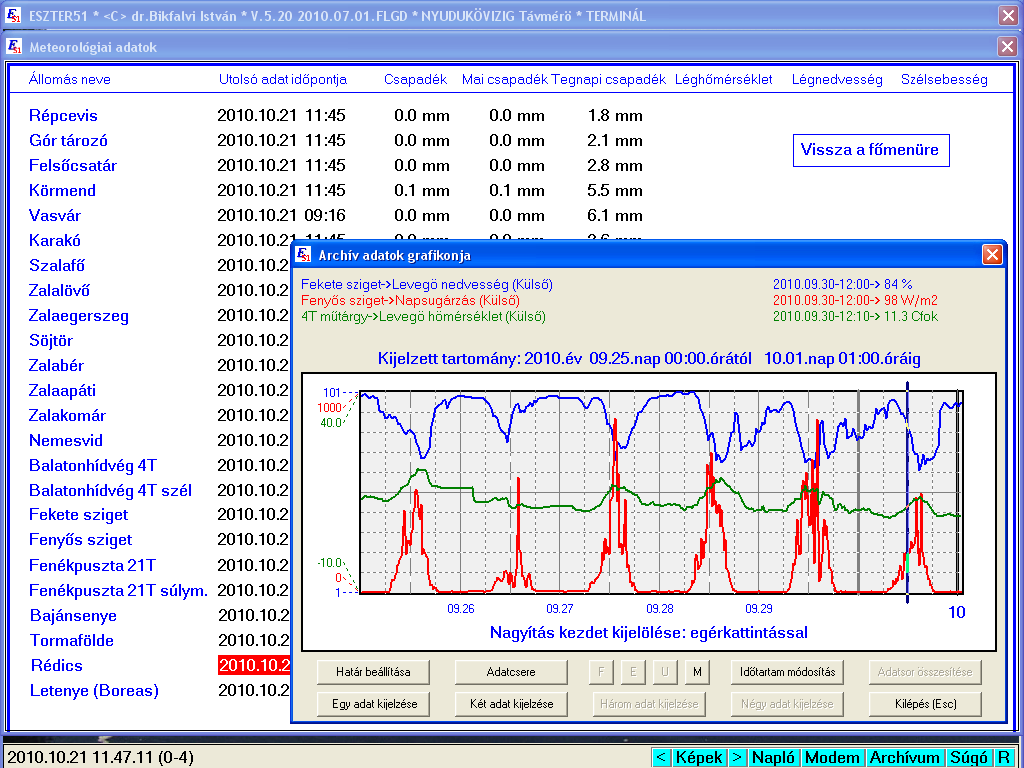This screenshot has height=768, width=1024.
Task: Select the Fenékpuszta 21T station
Action: [92, 566]
